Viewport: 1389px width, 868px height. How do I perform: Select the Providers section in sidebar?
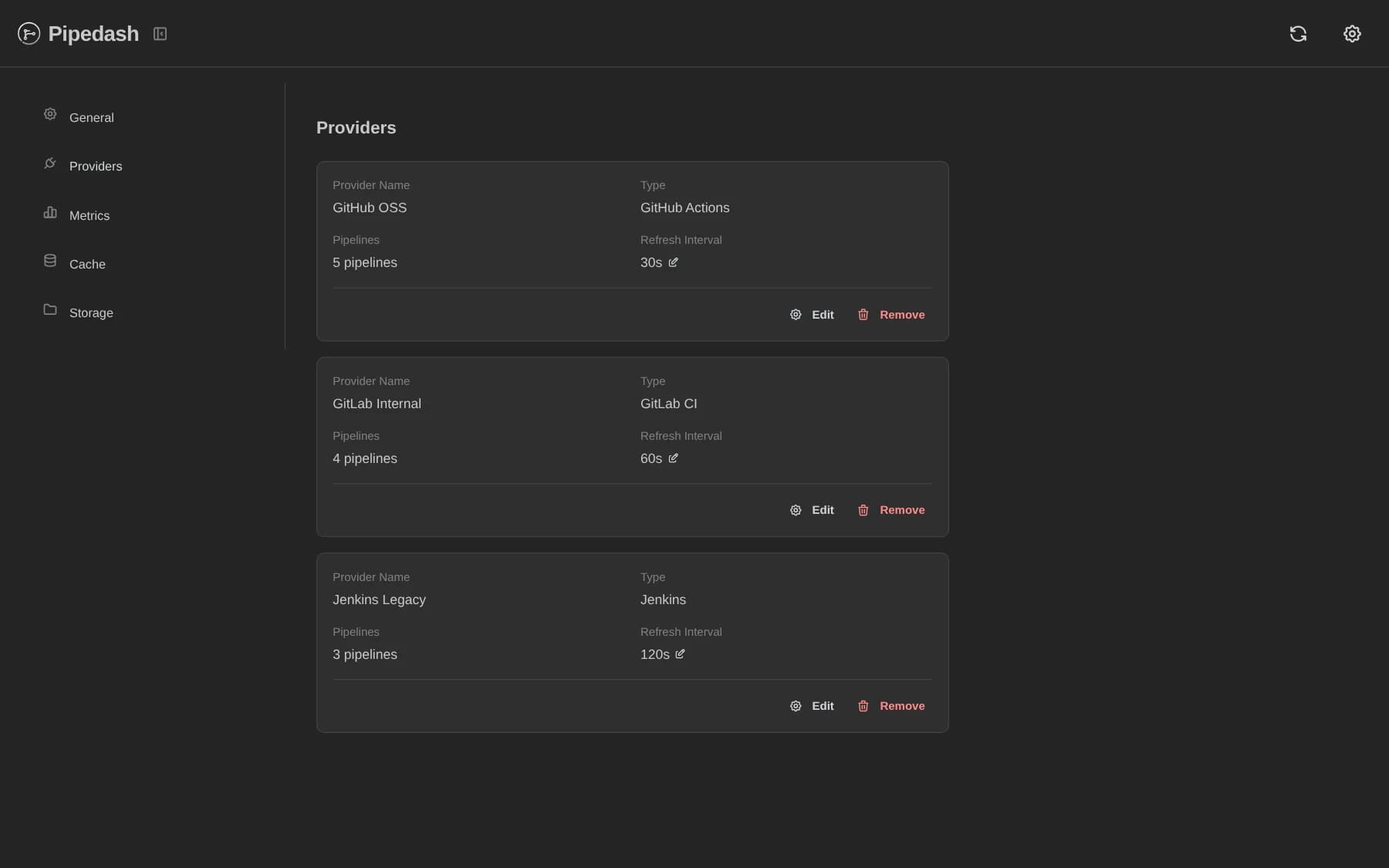pyautogui.click(x=96, y=166)
